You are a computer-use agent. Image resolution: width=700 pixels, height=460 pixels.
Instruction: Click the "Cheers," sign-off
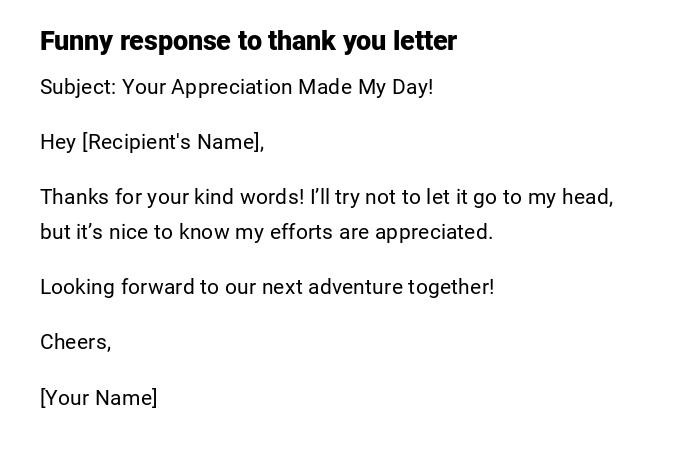coord(75,342)
